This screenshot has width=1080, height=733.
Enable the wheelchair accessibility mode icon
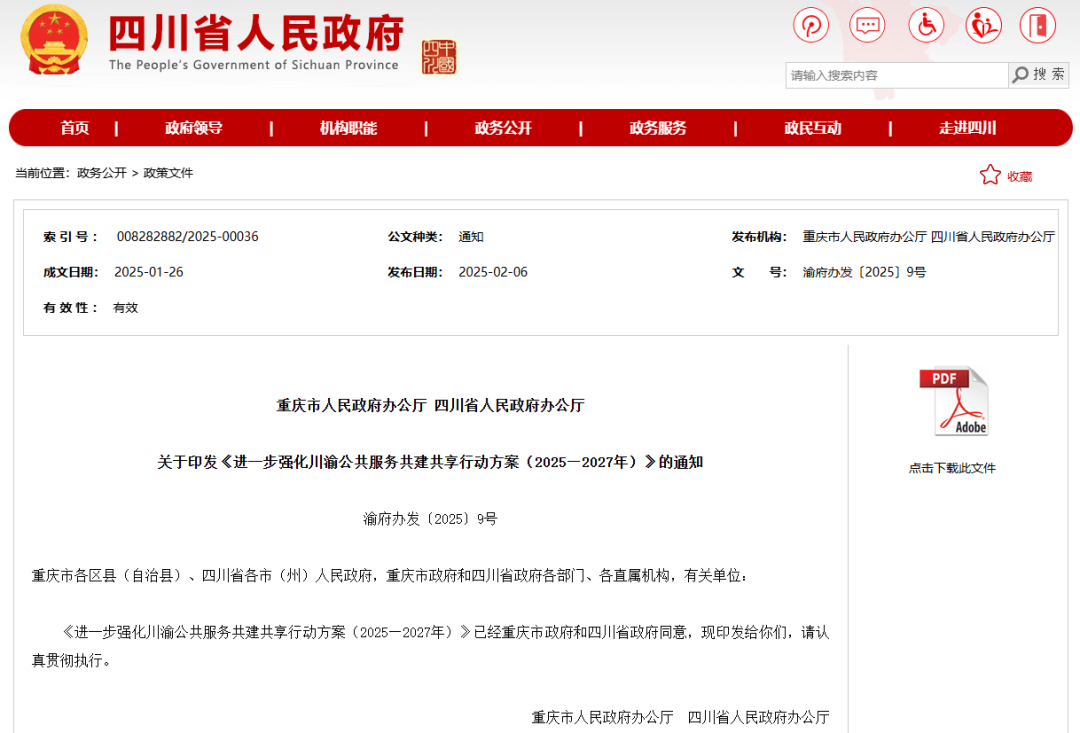(x=926, y=25)
